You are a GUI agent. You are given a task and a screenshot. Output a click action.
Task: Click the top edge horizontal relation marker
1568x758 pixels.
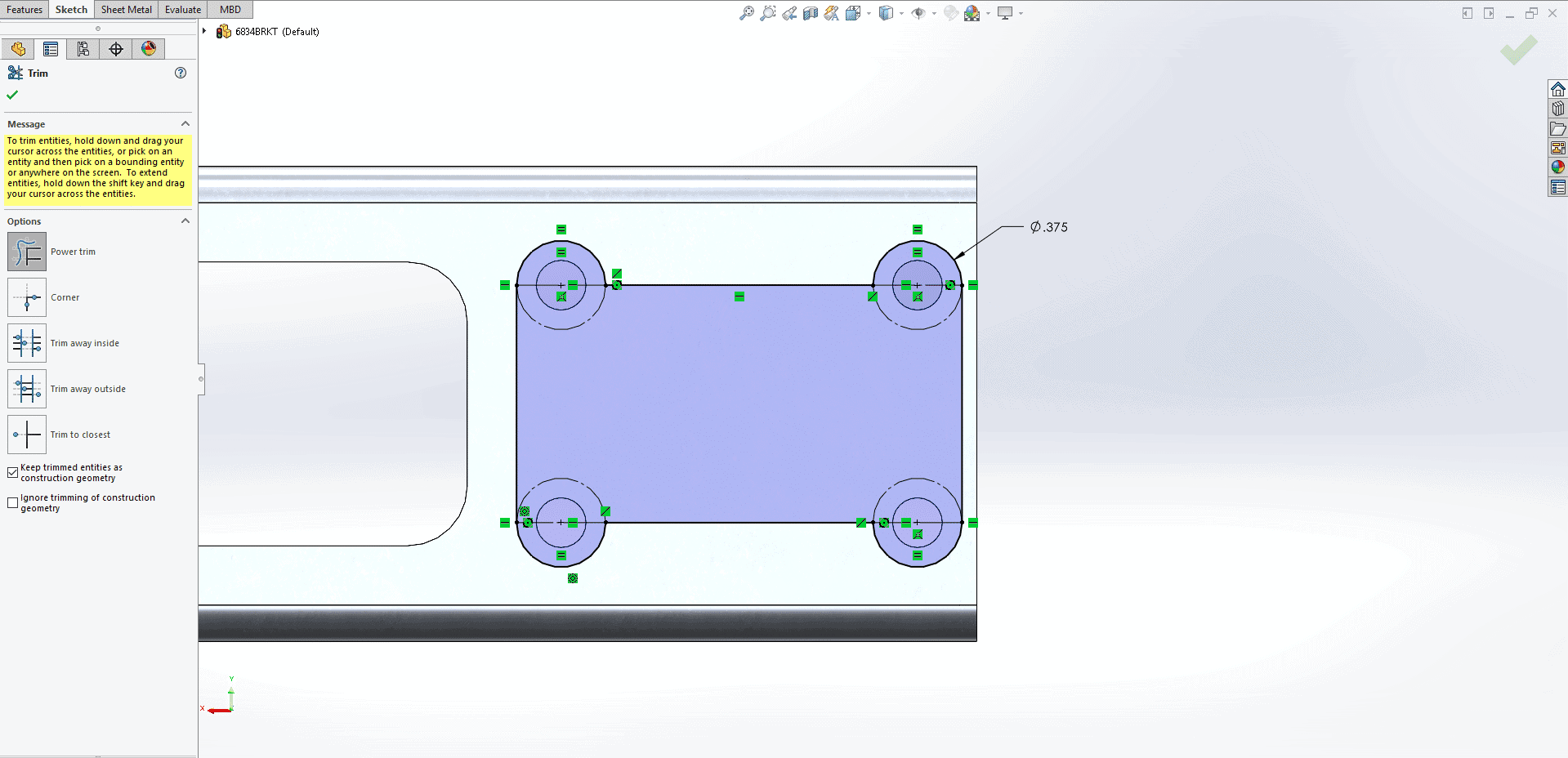pyautogui.click(x=739, y=297)
